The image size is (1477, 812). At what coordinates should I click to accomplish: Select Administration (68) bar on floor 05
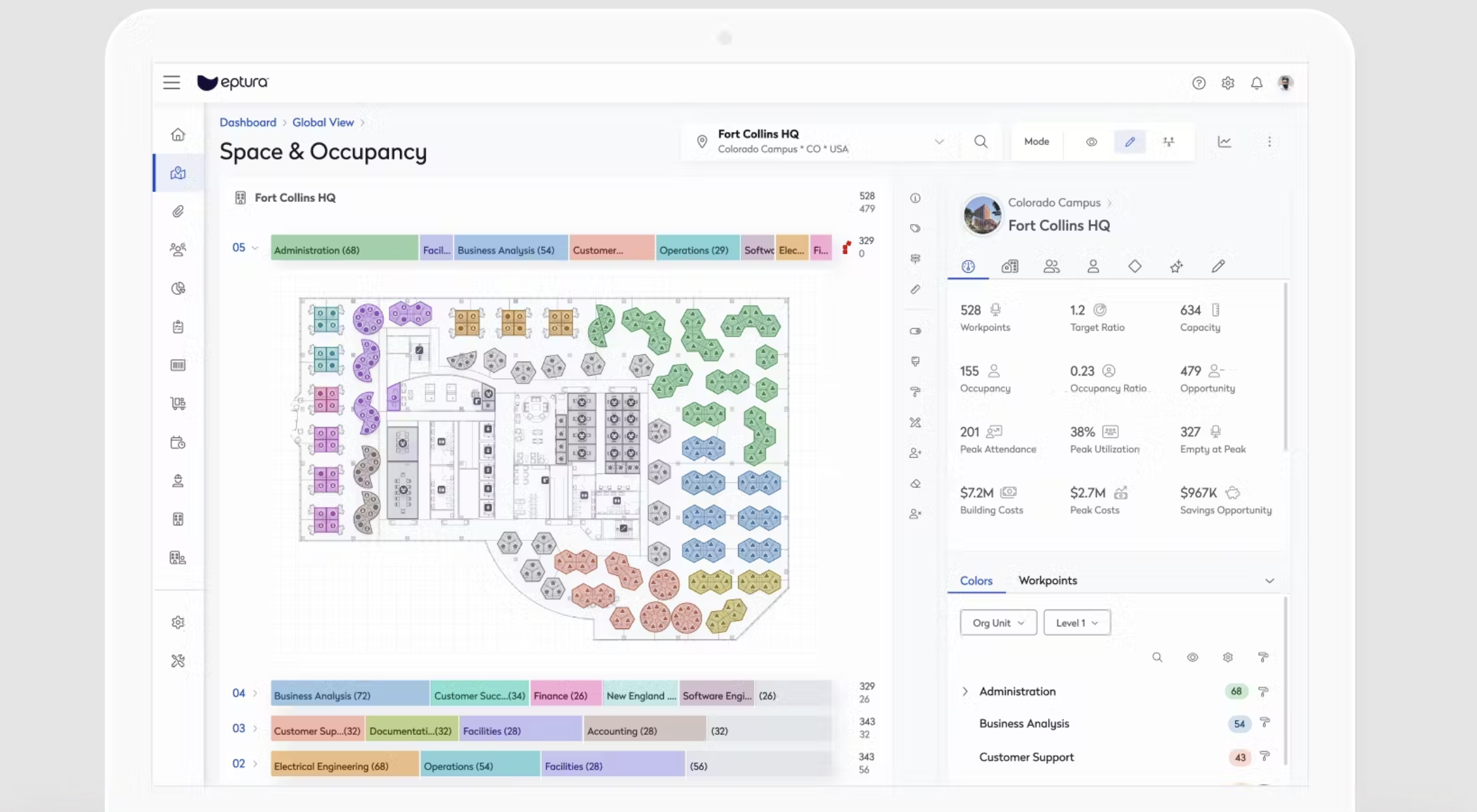344,248
